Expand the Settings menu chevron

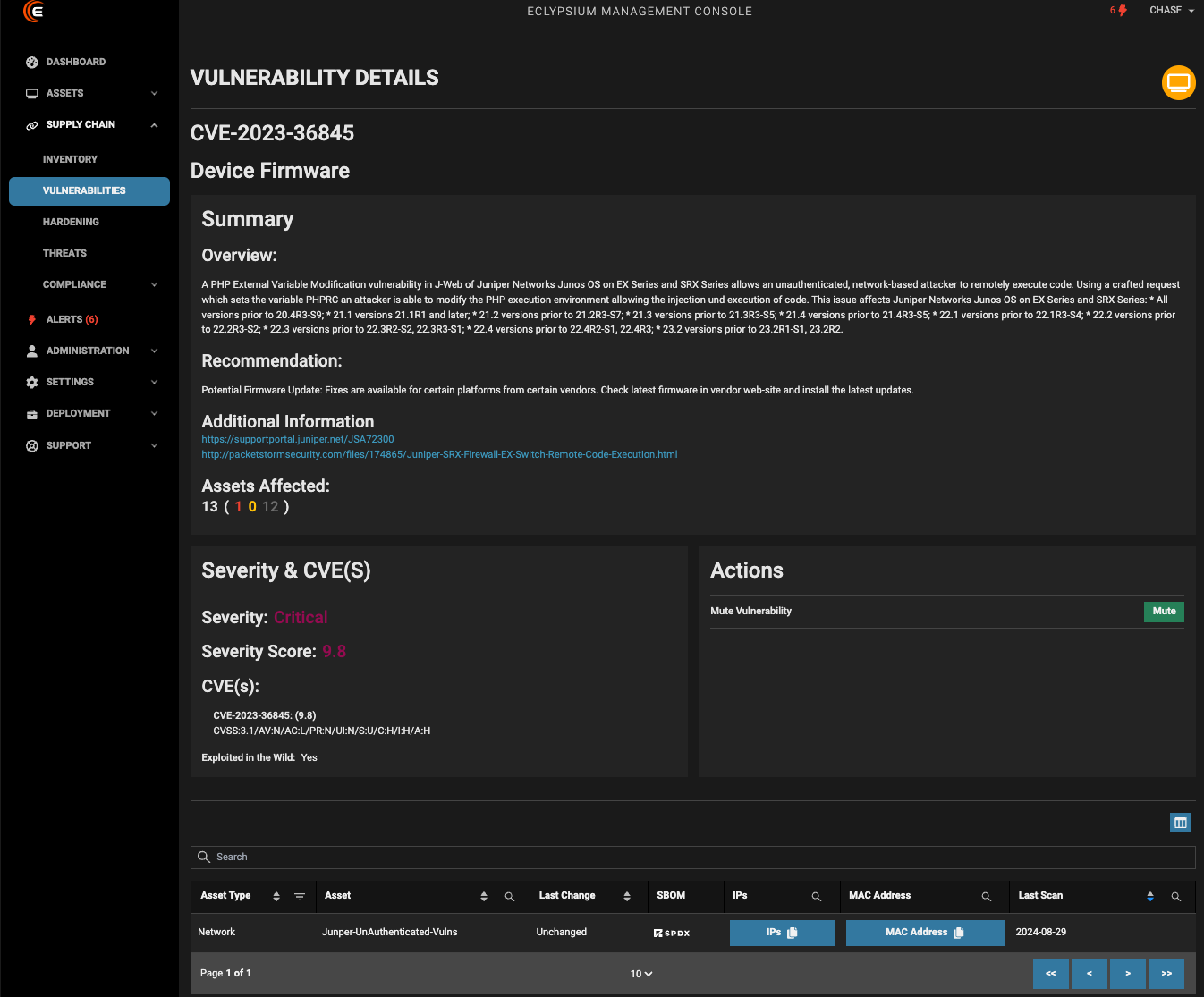(x=155, y=383)
